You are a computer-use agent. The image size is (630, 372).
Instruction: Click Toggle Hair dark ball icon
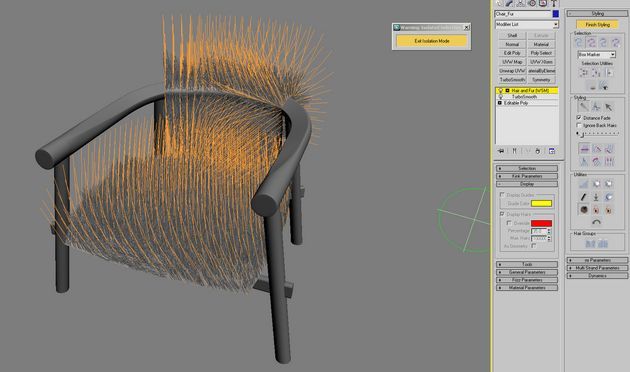[584, 209]
